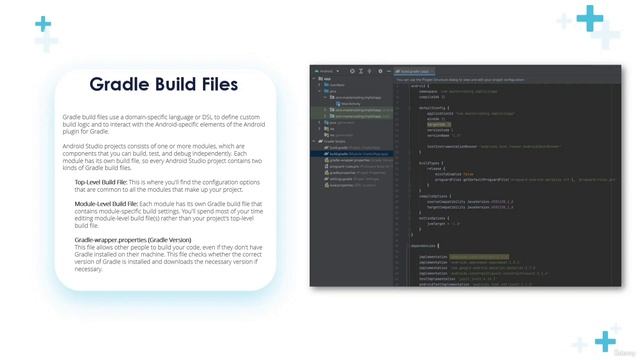Open the Project panel gear options

pyautogui.click(x=380, y=71)
